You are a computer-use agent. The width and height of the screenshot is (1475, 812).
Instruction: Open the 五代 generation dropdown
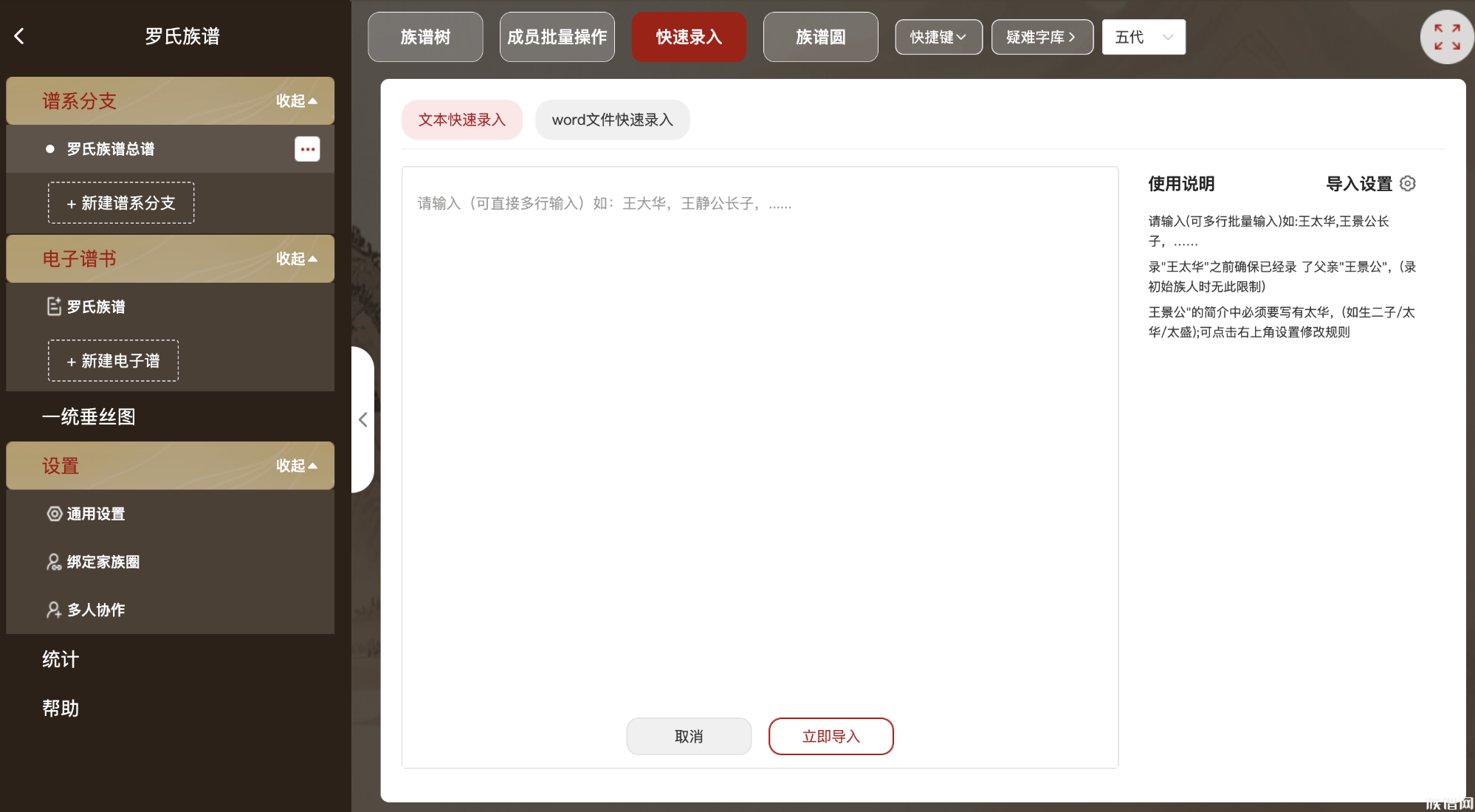tap(1143, 36)
